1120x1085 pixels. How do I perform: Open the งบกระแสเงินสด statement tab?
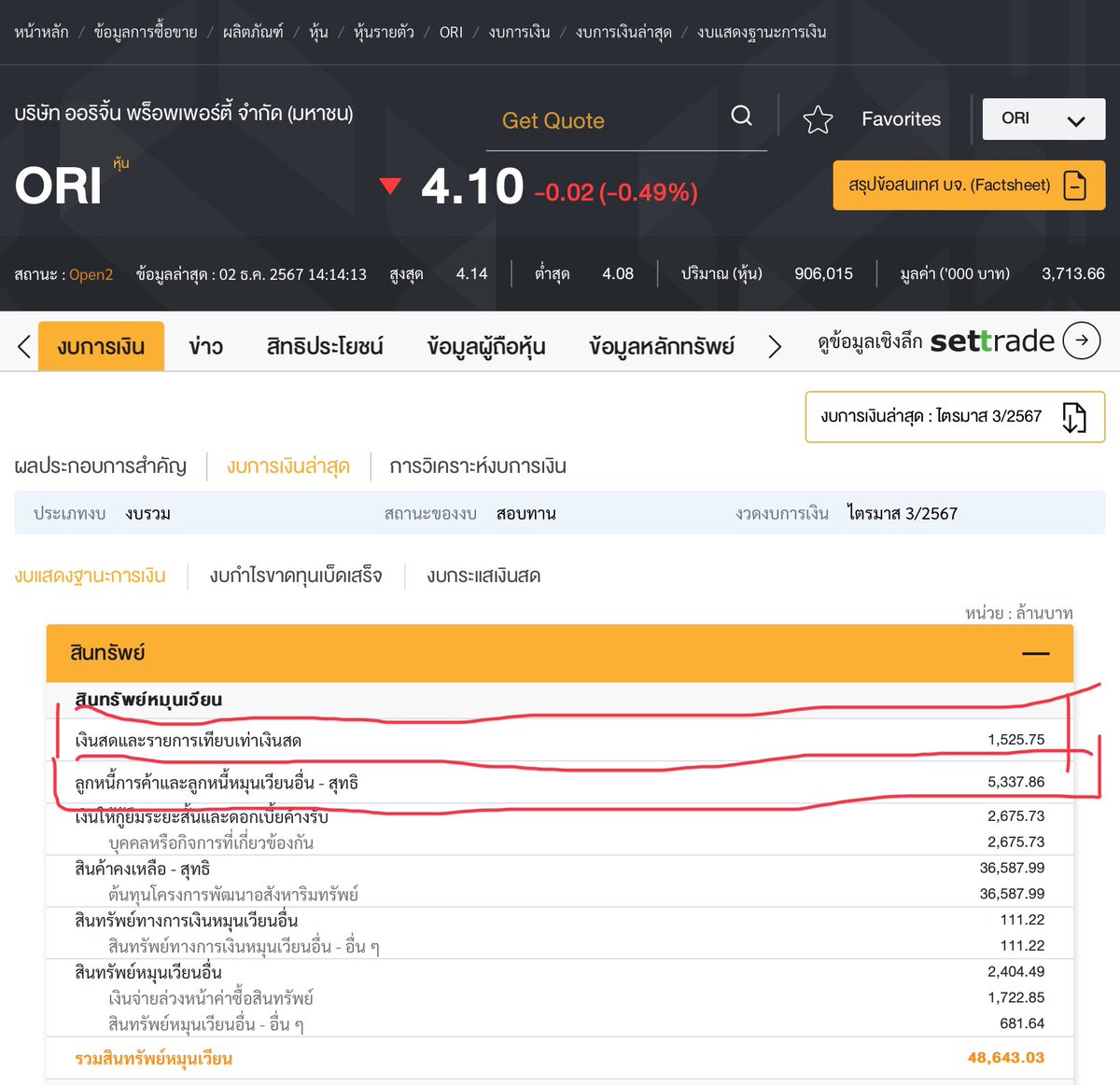coord(483,576)
